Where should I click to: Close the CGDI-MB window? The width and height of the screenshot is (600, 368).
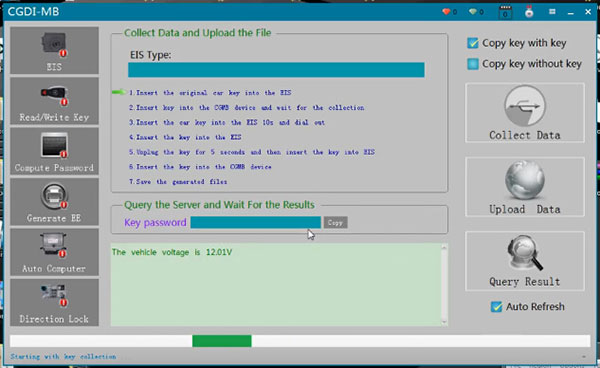[x=588, y=12]
